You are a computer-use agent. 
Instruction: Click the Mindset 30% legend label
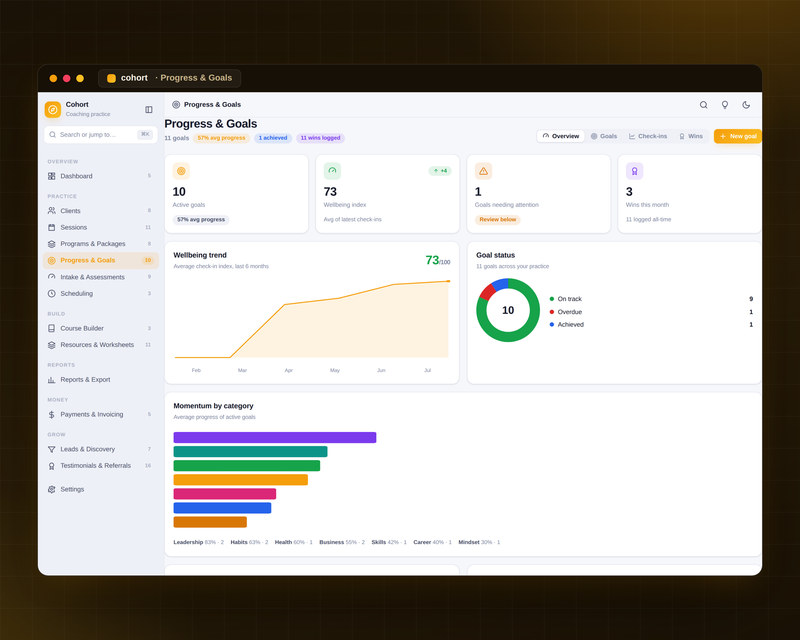tap(479, 542)
